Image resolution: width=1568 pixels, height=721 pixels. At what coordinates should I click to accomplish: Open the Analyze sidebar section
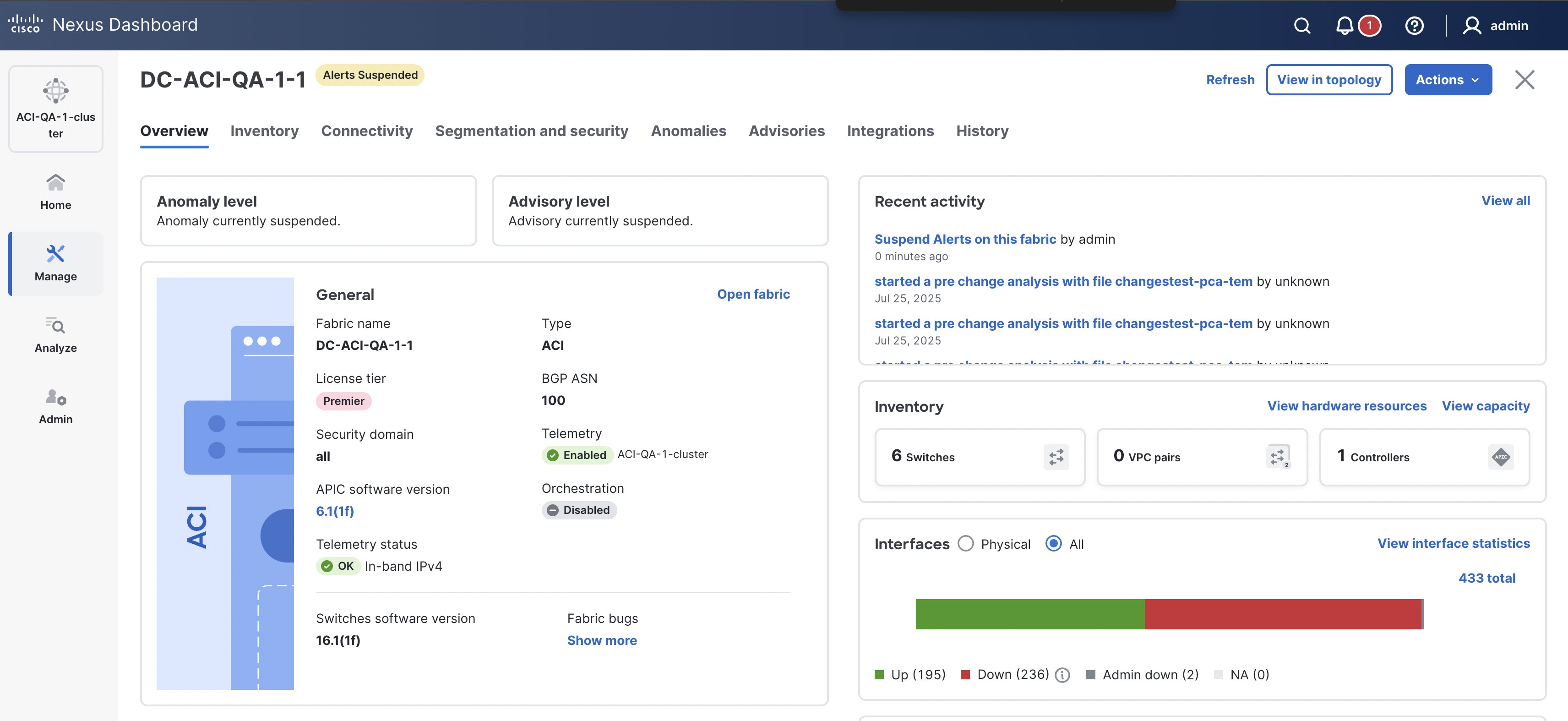[x=55, y=335]
